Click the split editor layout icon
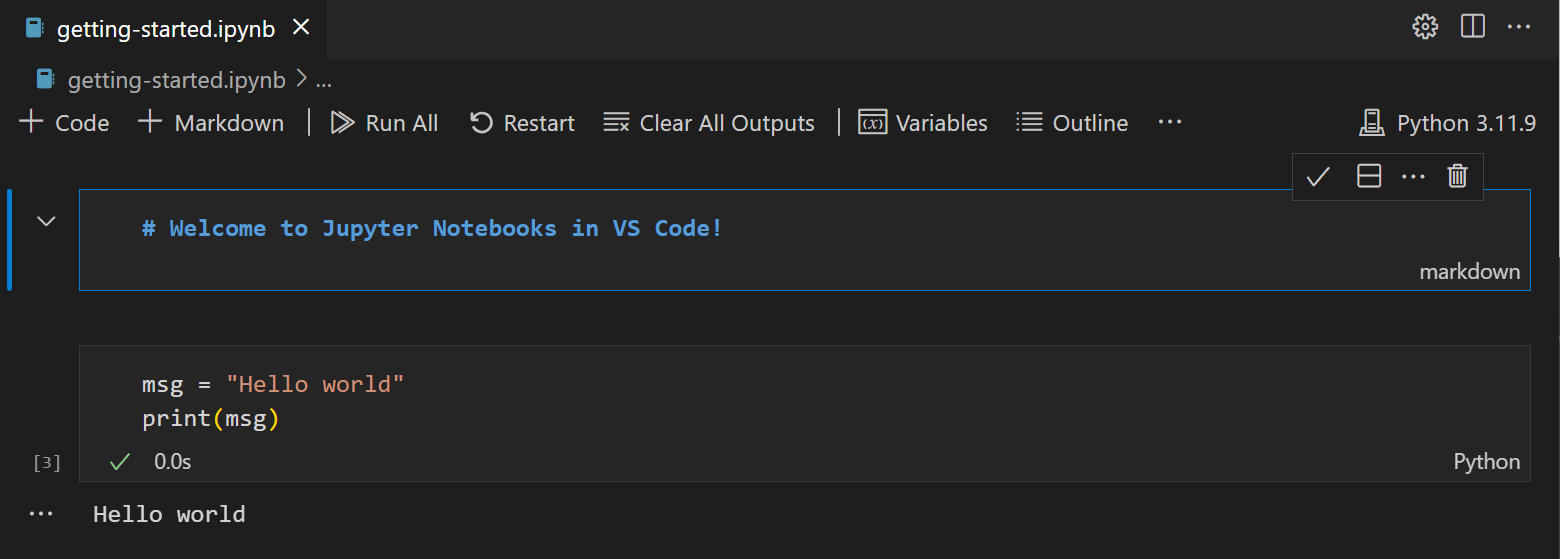 (x=1472, y=27)
